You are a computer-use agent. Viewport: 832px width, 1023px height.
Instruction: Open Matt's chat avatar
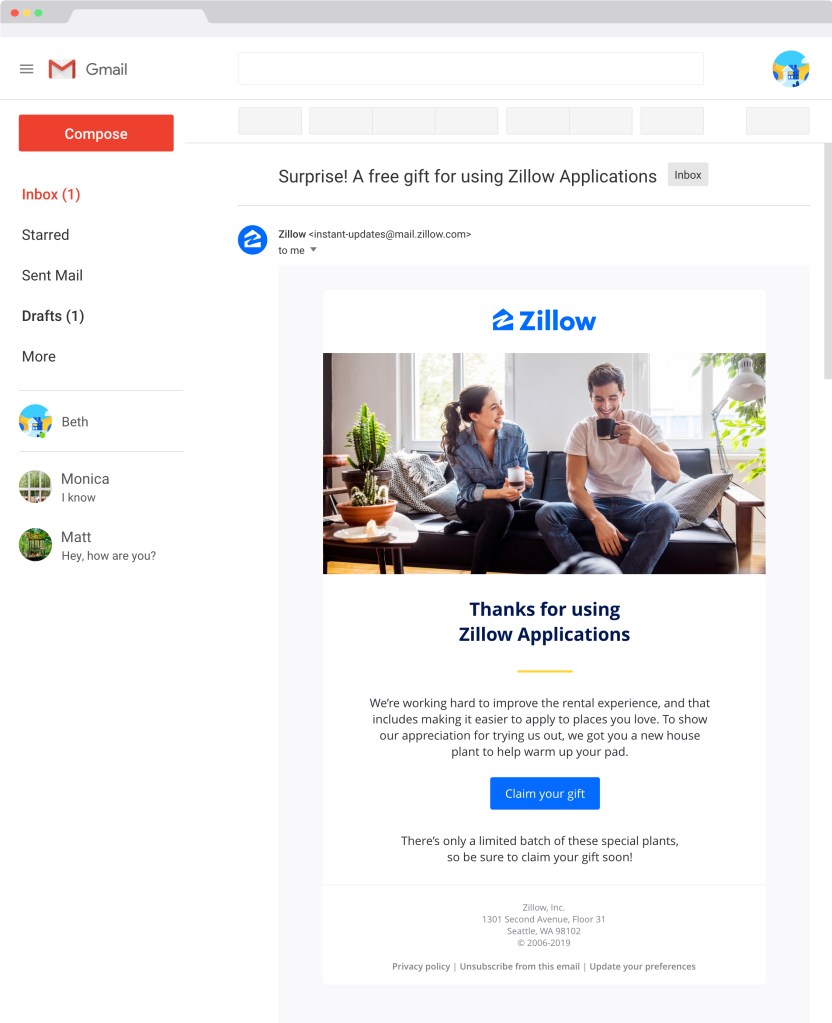pyautogui.click(x=35, y=545)
